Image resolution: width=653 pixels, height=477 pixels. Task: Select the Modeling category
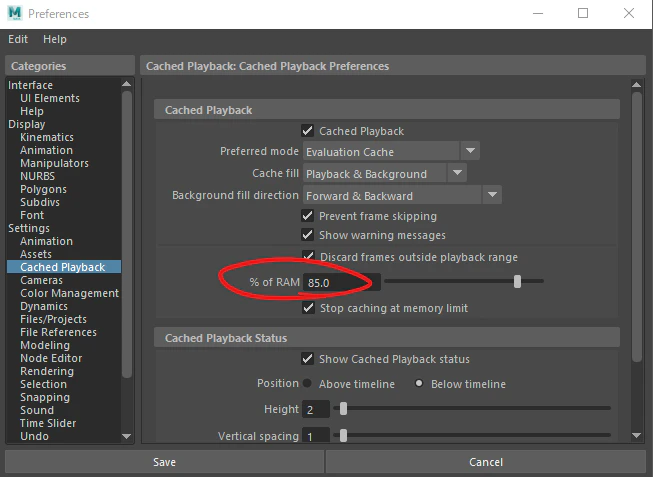45,345
